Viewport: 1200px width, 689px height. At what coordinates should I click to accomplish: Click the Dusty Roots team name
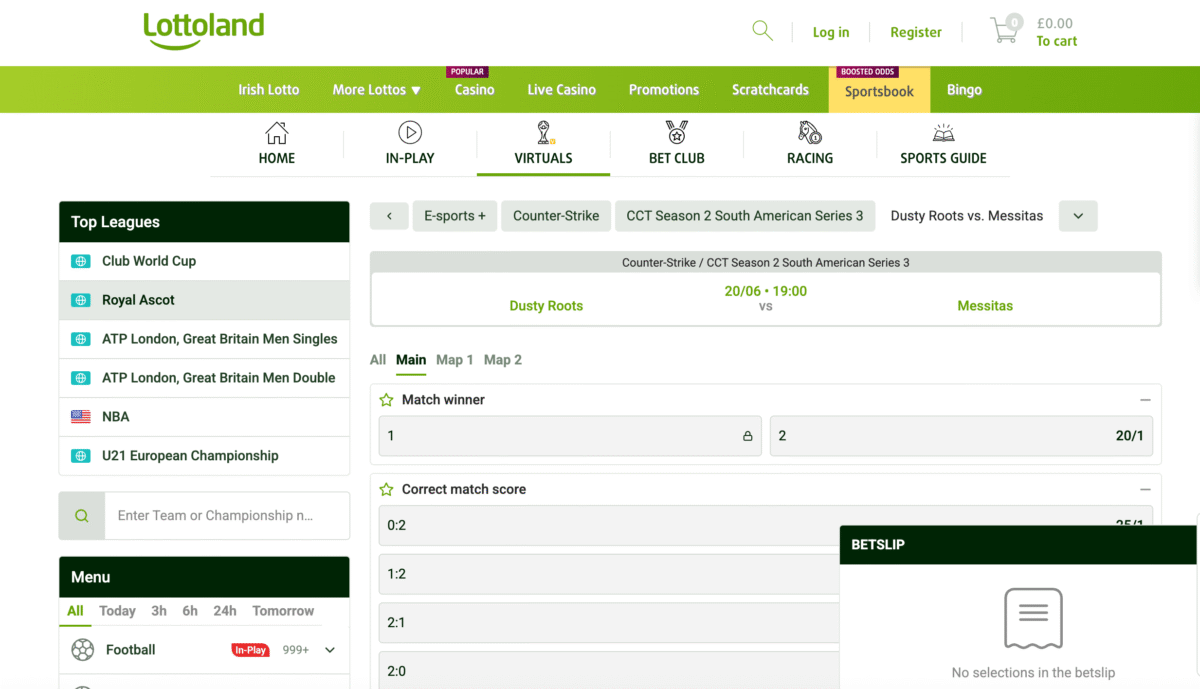[x=546, y=306]
